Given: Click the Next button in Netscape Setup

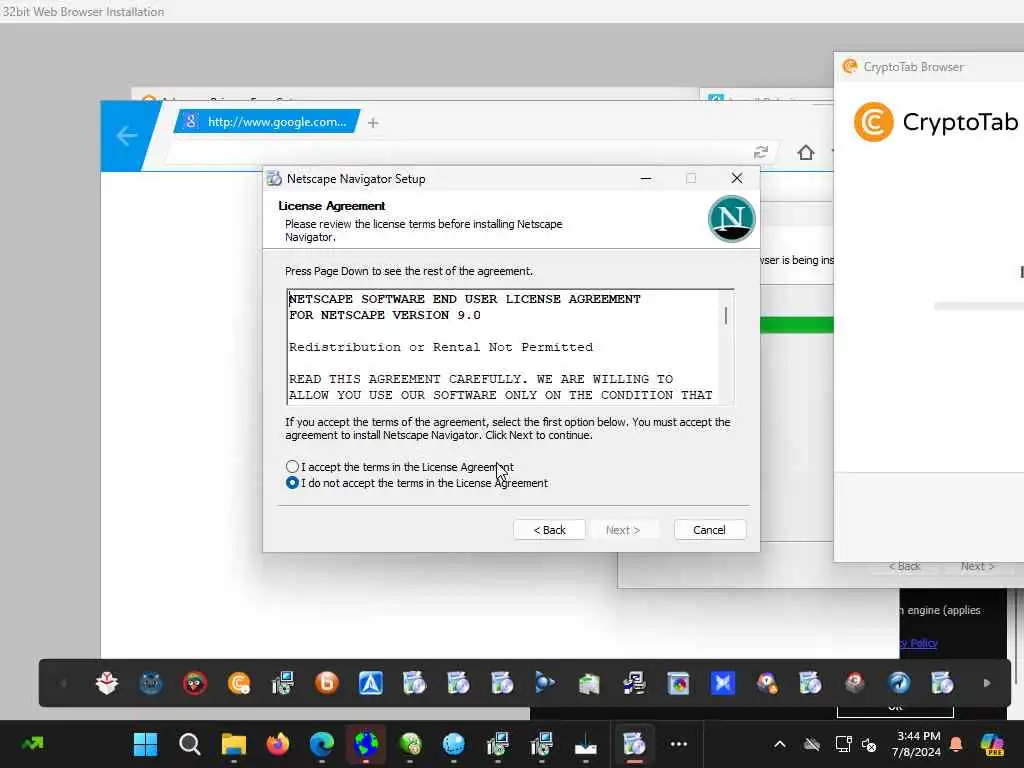Looking at the screenshot, I should [622, 530].
